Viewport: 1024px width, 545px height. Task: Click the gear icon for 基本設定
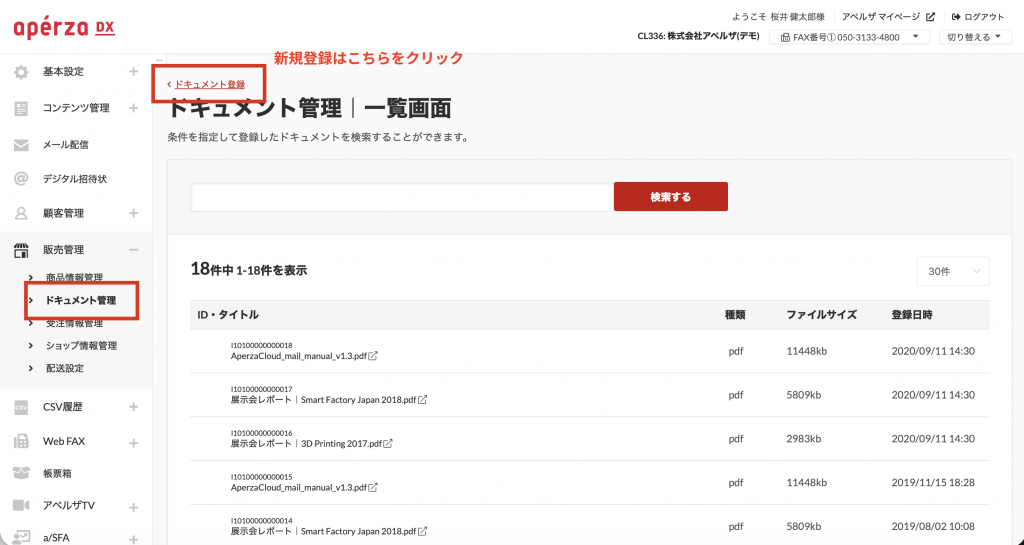click(x=21, y=72)
